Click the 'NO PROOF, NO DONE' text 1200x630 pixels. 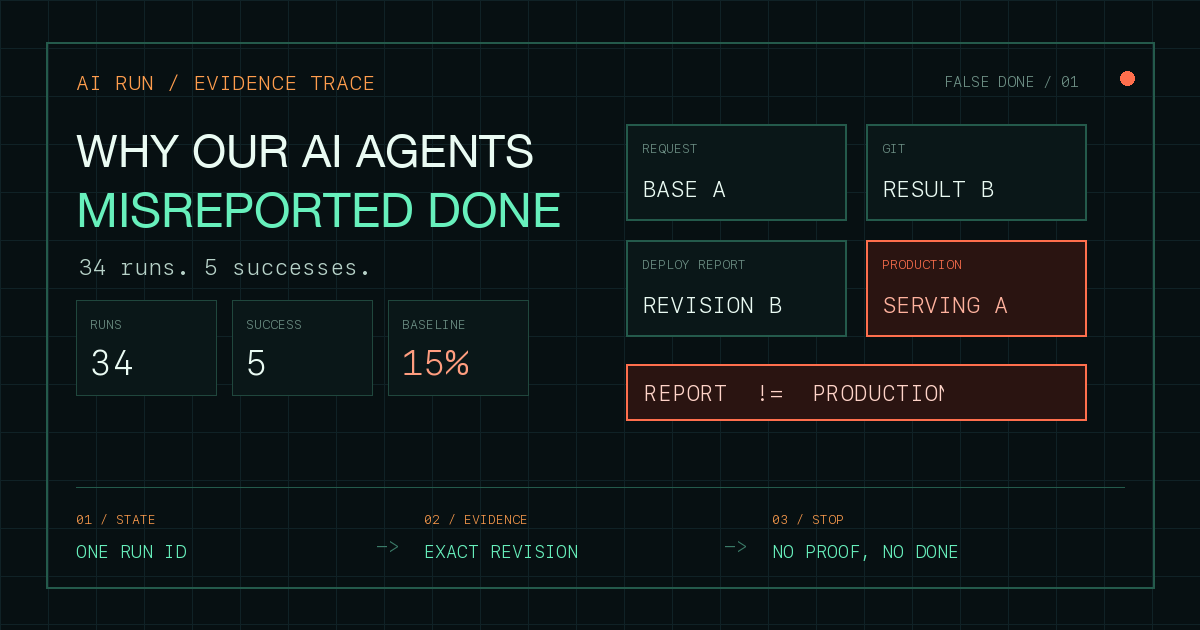865,552
